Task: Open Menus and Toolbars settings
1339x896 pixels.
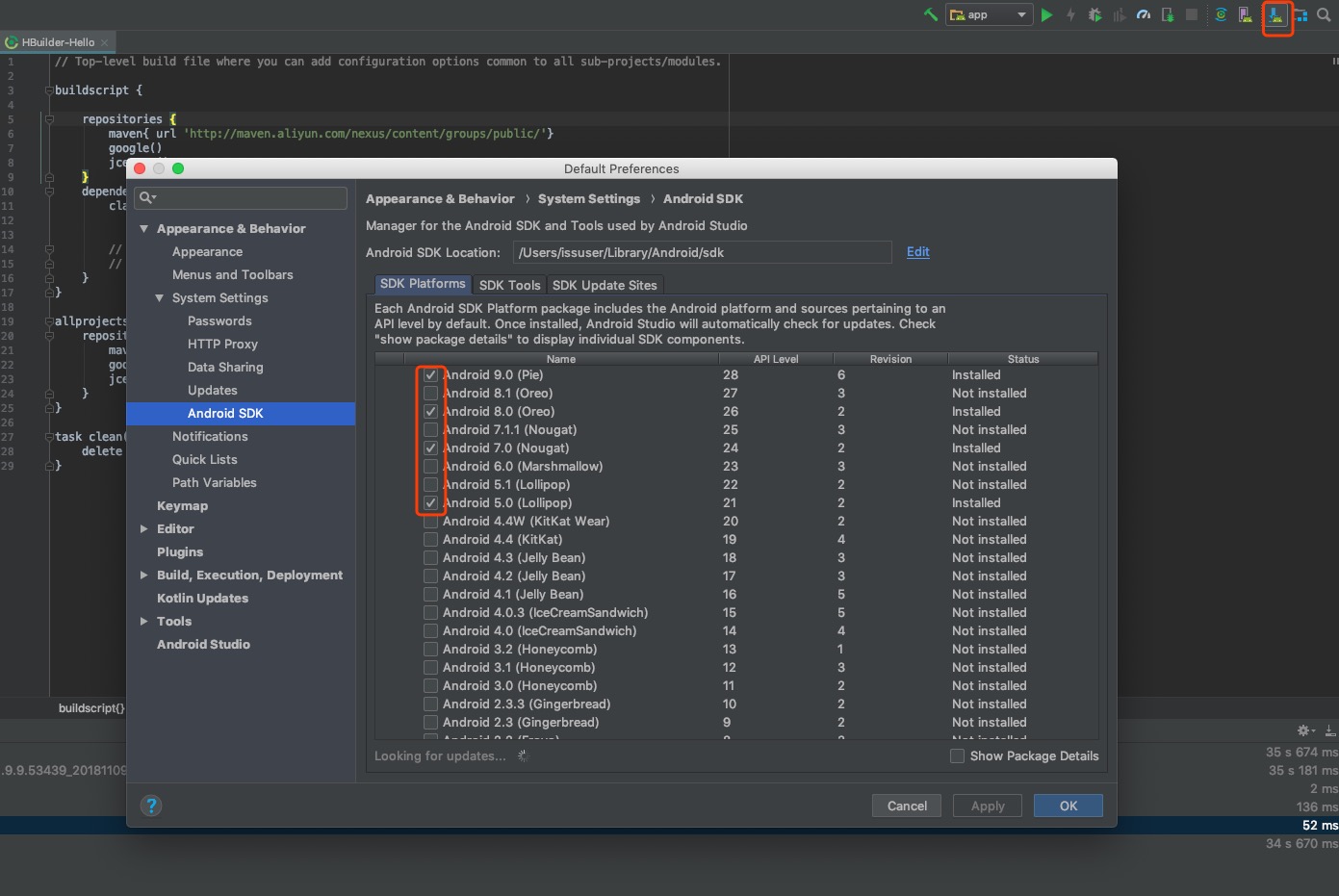Action: (x=233, y=274)
